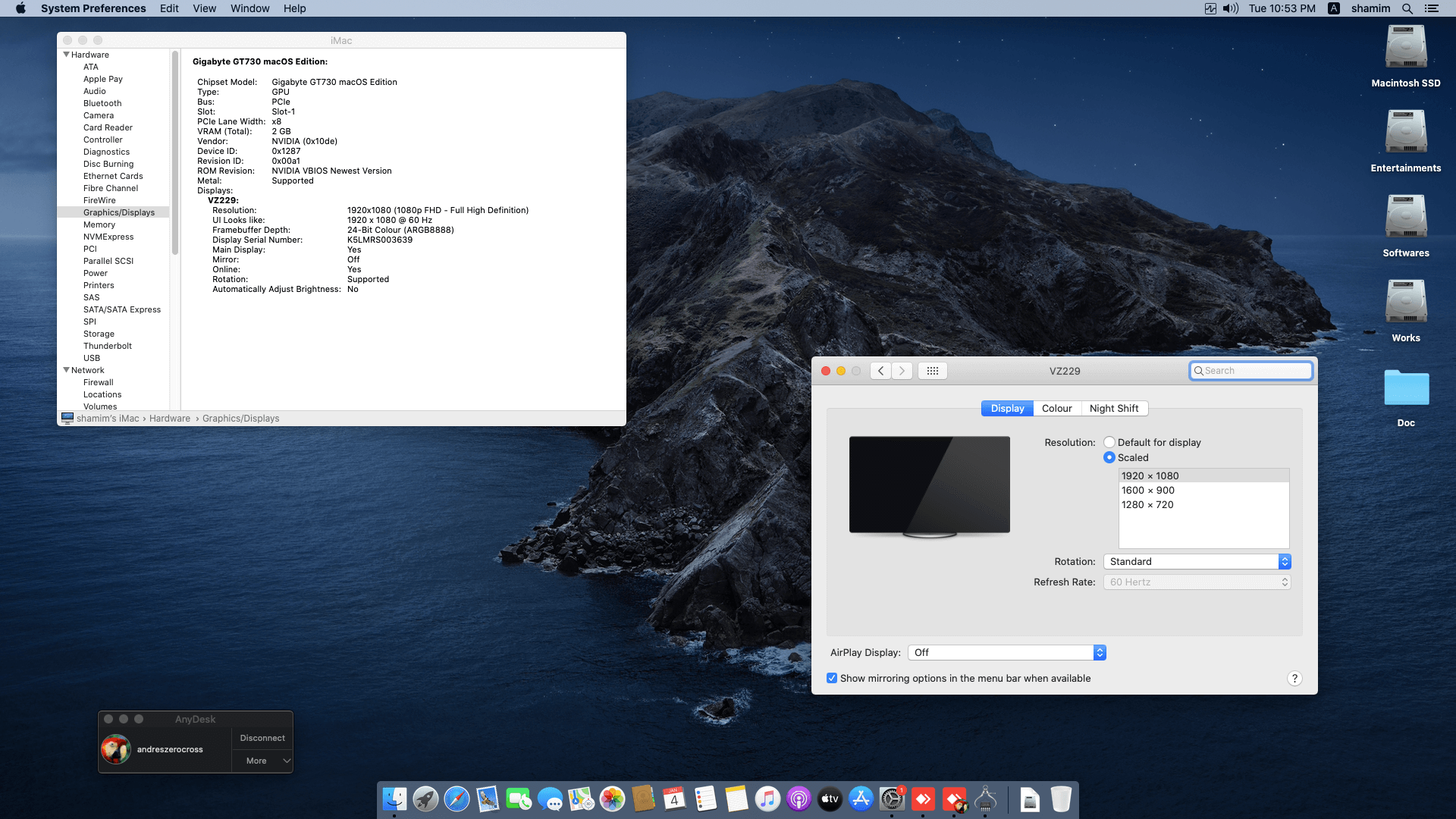1456x819 pixels.
Task: Select the Doc folder on desktop
Action: pyautogui.click(x=1406, y=388)
